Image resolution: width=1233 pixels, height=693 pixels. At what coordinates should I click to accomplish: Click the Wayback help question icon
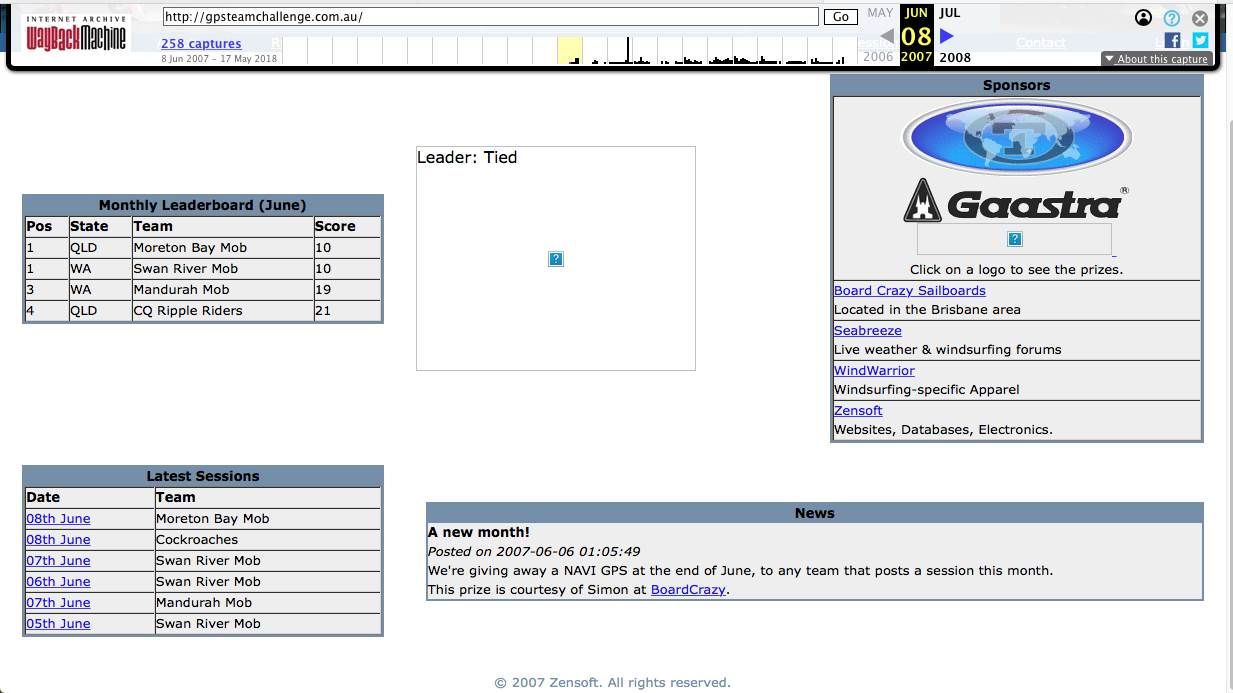click(1172, 18)
